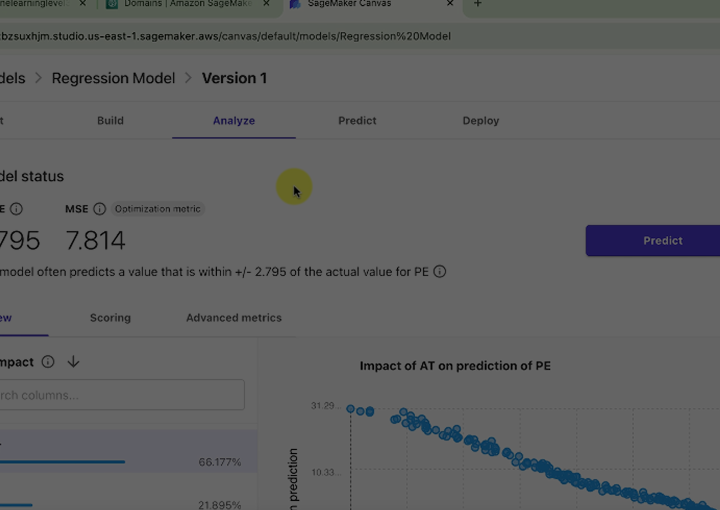Go to Regression Model breadcrumb

point(113,78)
